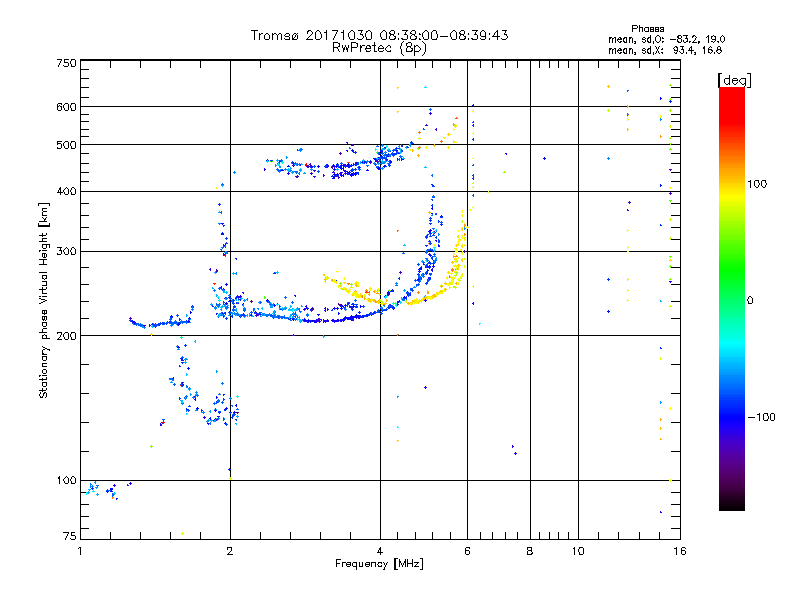Click the x-axis tick label '10'
The height and width of the screenshot is (600, 800).
pyautogui.click(x=578, y=551)
